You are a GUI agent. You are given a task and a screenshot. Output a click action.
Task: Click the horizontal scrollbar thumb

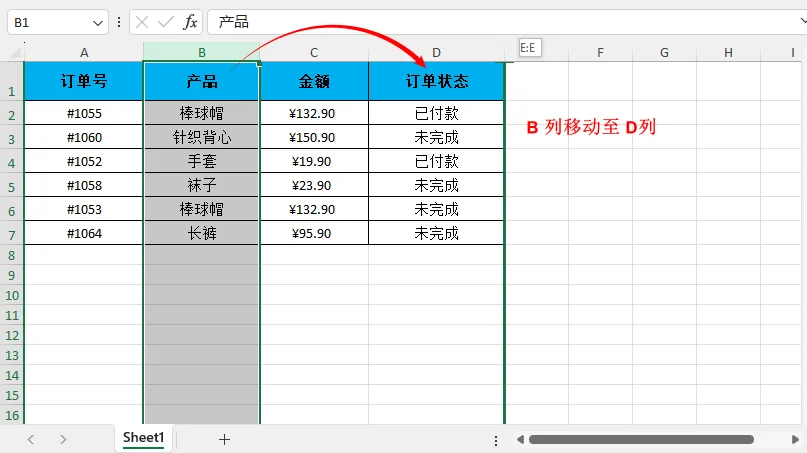click(641, 440)
